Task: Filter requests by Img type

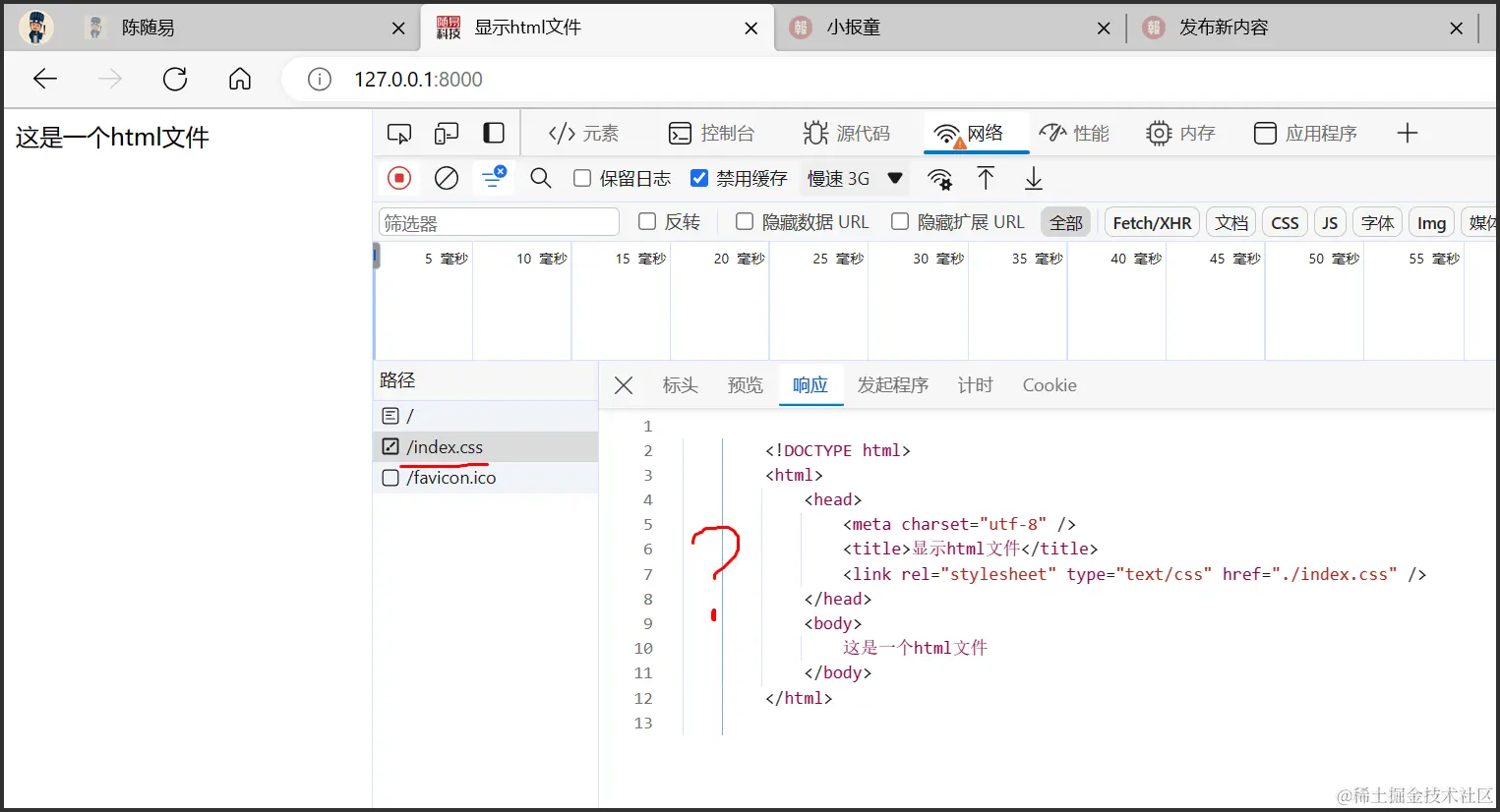Action: click(1431, 223)
